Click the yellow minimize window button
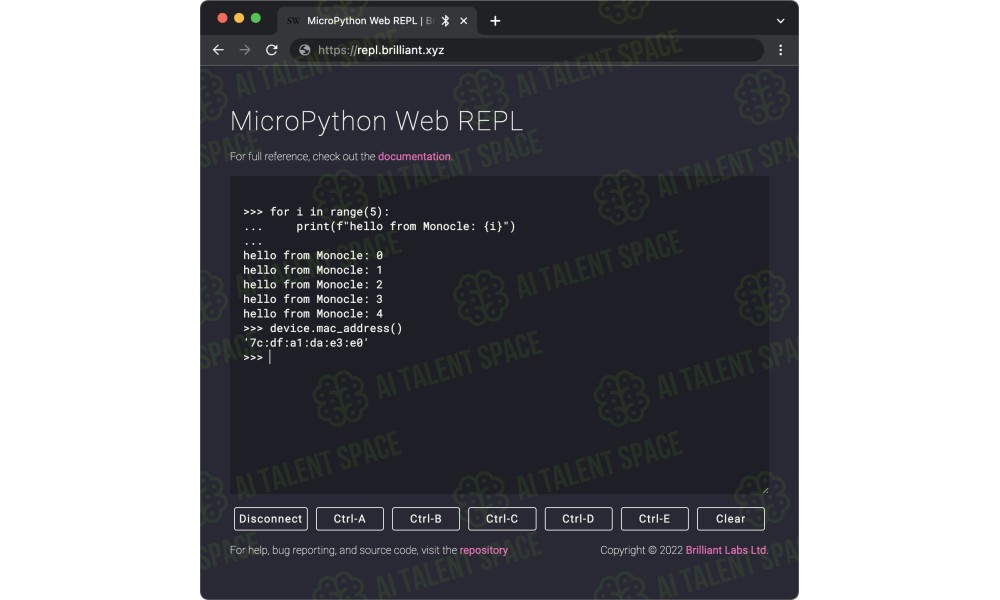 pyautogui.click(x=239, y=18)
